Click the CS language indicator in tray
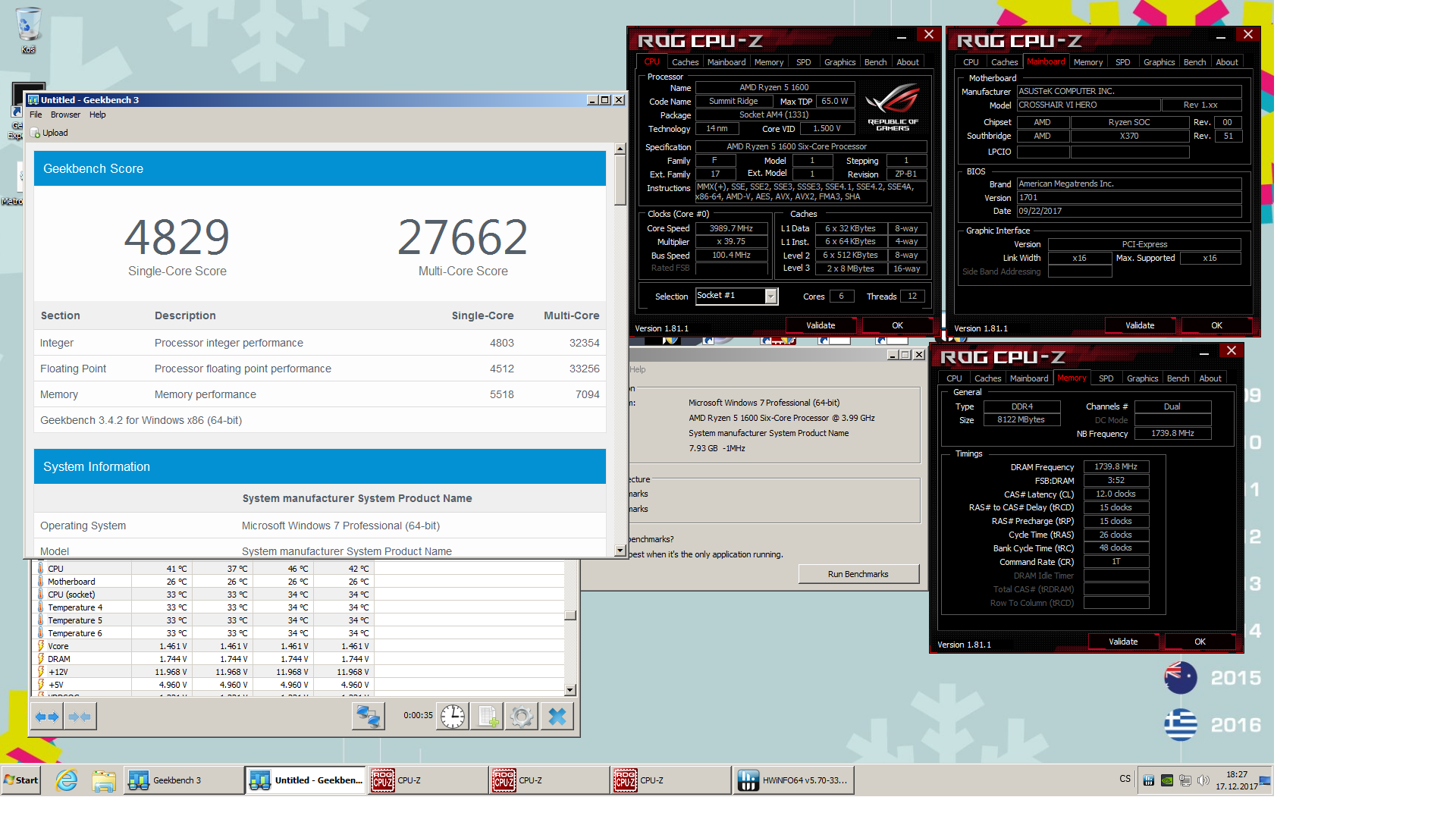Image resolution: width=1456 pixels, height=819 pixels. [x=1125, y=779]
